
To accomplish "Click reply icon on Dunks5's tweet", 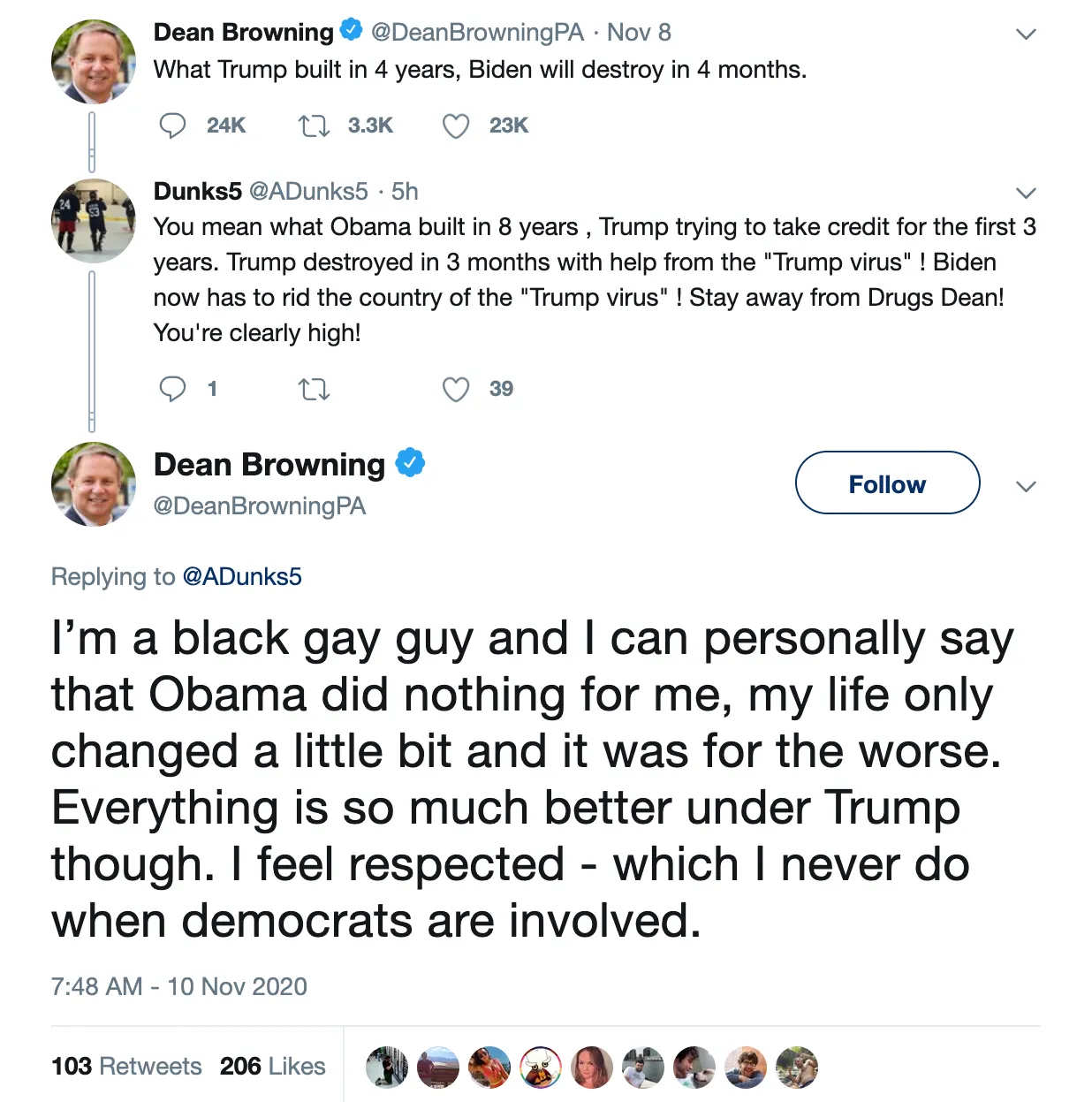I will (x=172, y=389).
